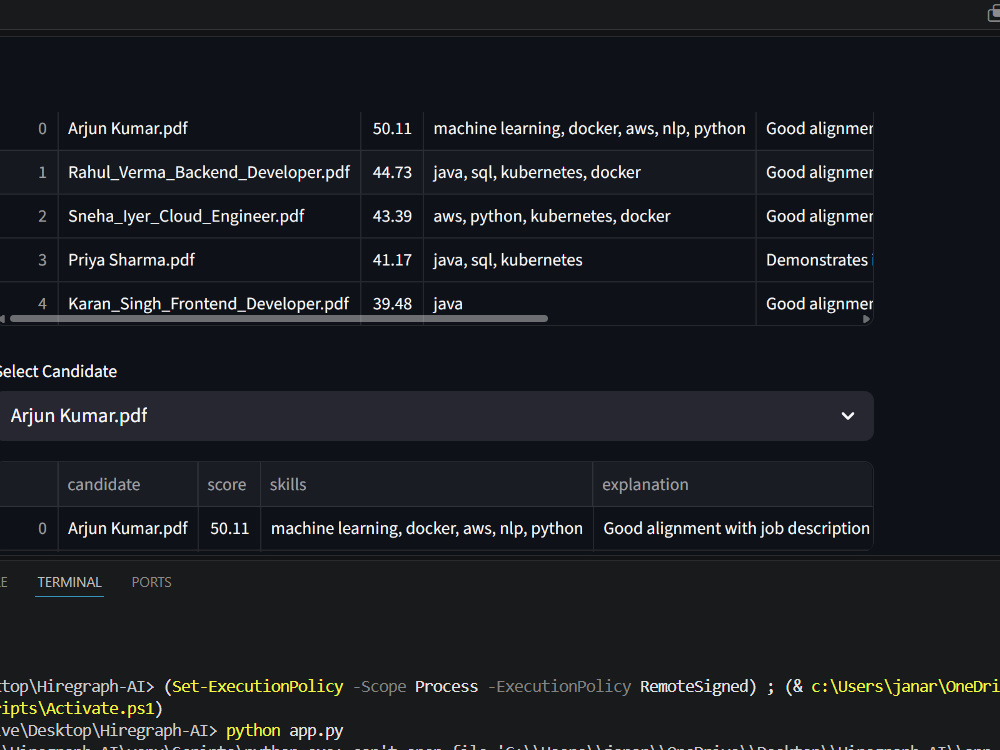
Task: Click skills cell containing only 'java'
Action: (589, 304)
